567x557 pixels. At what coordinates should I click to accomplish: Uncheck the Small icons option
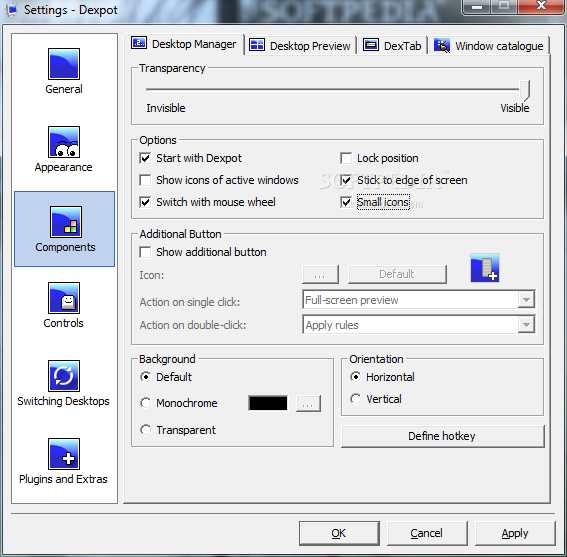tap(346, 202)
